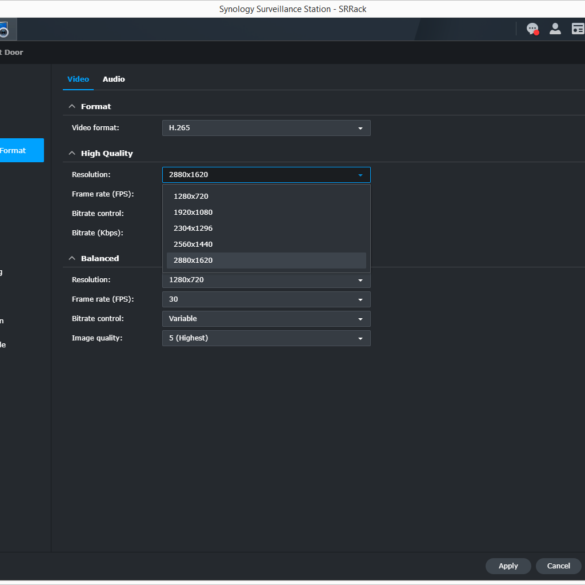This screenshot has width=585, height=585.
Task: Collapse the Format section
Action: 72,107
